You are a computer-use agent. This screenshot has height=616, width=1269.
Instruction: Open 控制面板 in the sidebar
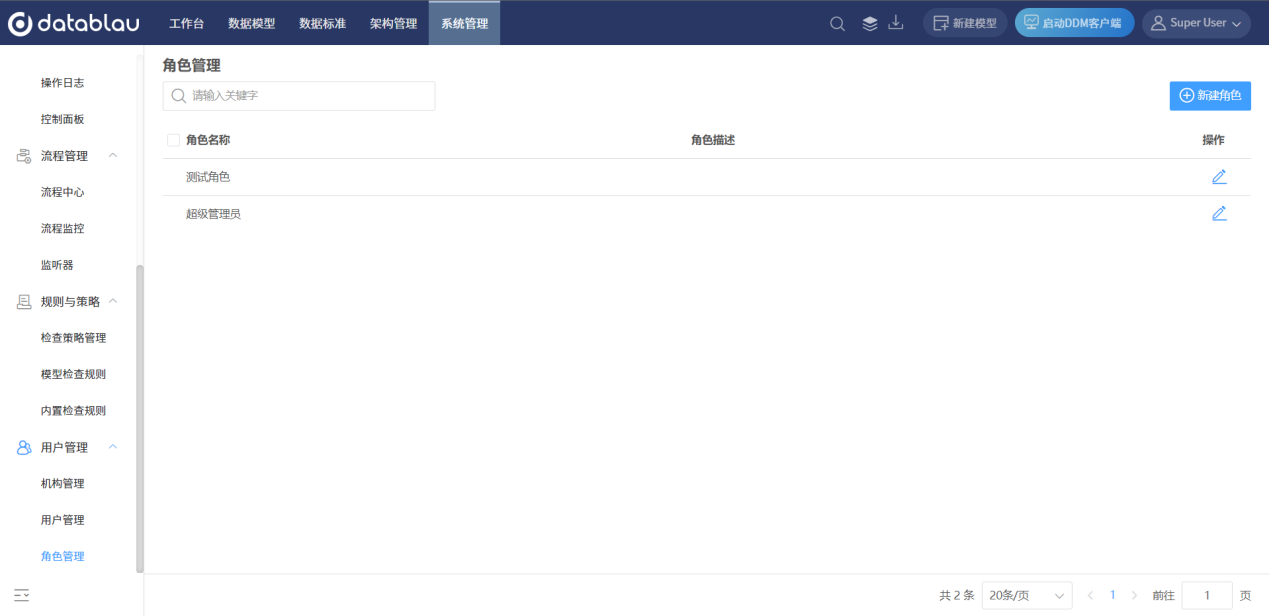62,119
